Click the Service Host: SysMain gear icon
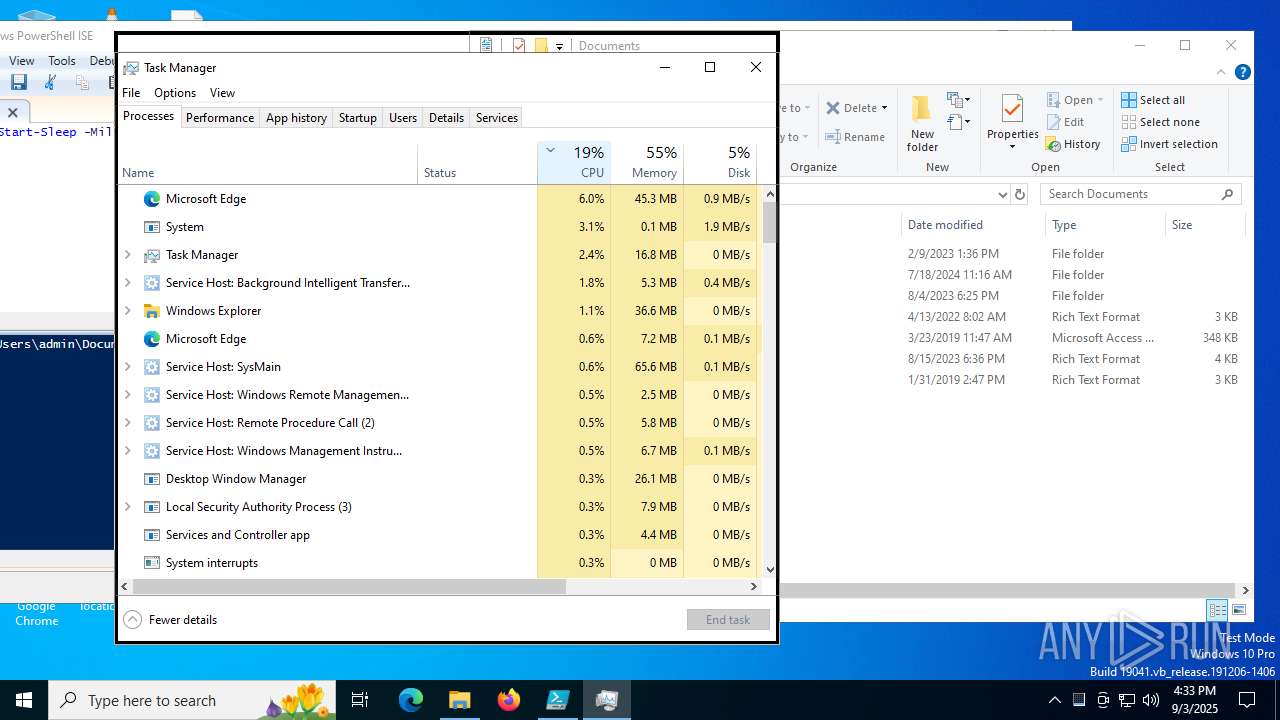Viewport: 1280px width, 720px height. pos(152,367)
